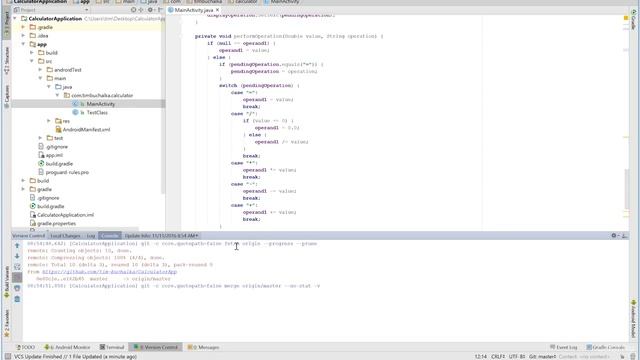Expand the test folder

[40, 138]
